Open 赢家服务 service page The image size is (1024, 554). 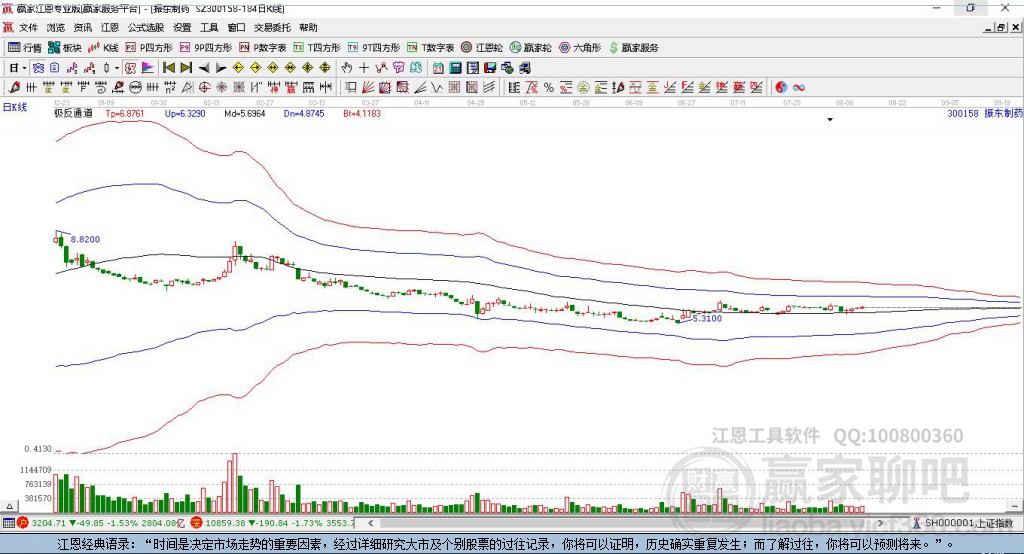click(633, 48)
